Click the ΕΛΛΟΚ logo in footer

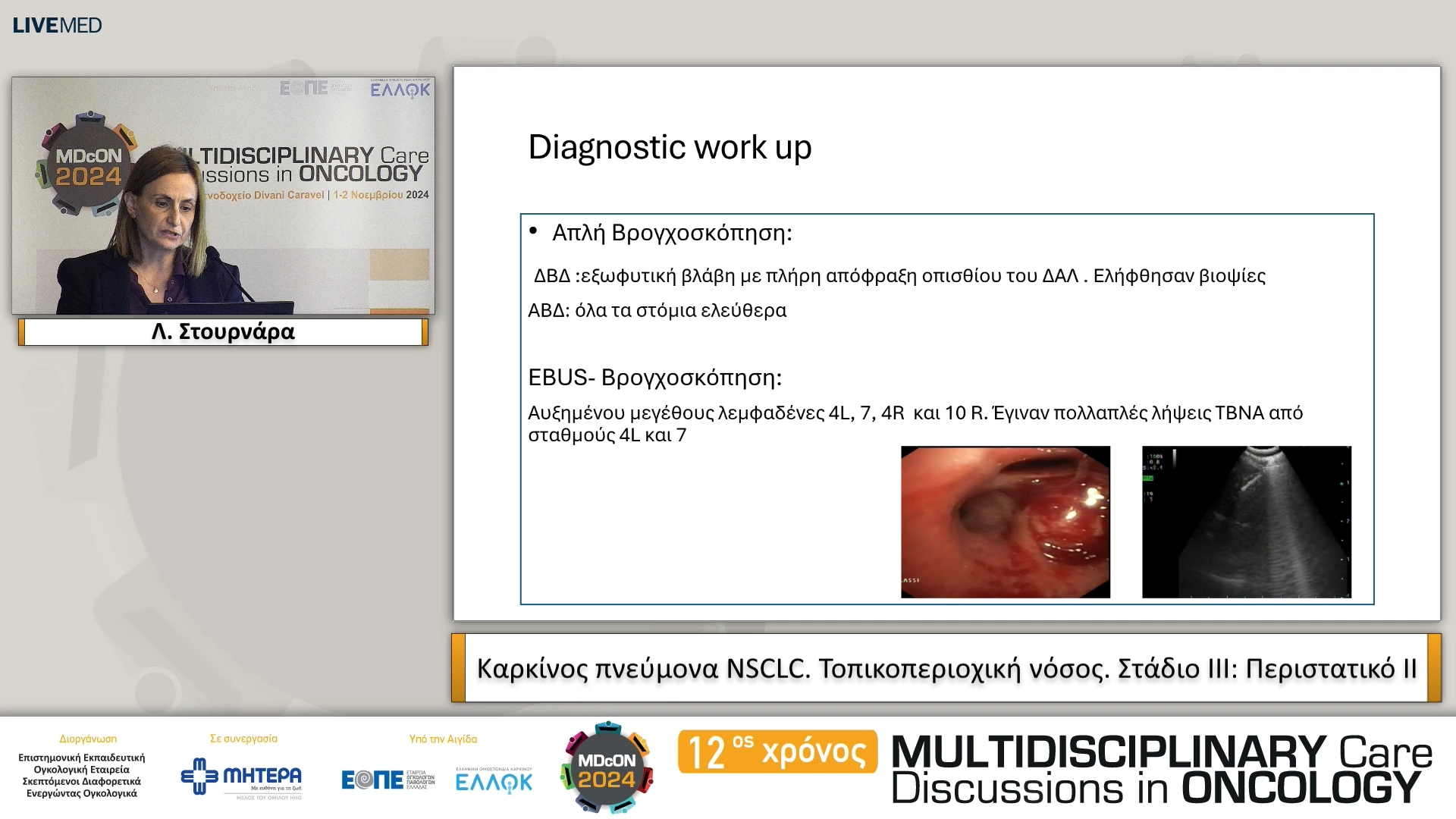tap(494, 780)
